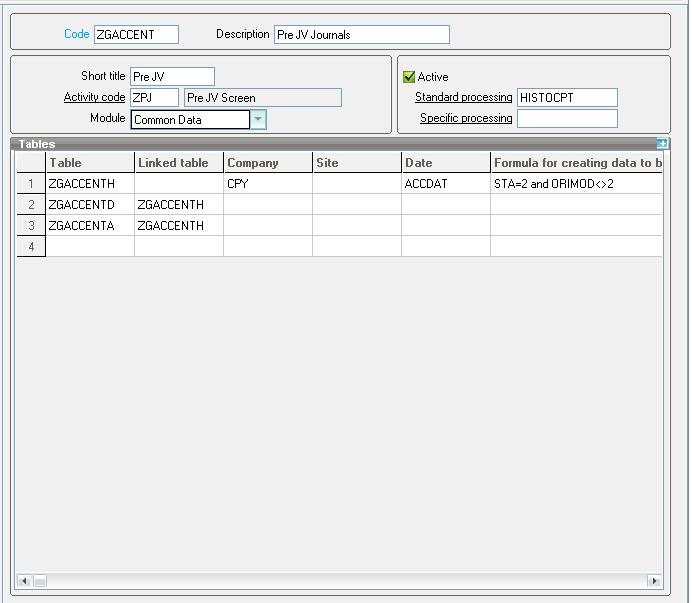Viewport: 692px width, 603px height.
Task: Toggle the Active checkbox
Action: tap(409, 77)
